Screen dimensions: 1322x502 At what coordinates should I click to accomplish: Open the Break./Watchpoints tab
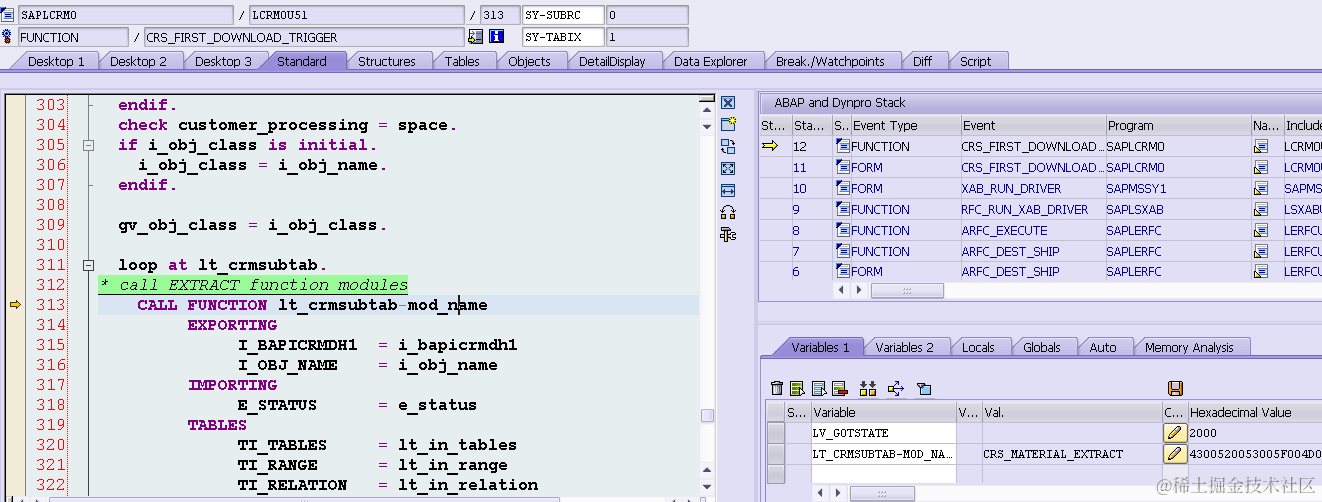(x=830, y=61)
